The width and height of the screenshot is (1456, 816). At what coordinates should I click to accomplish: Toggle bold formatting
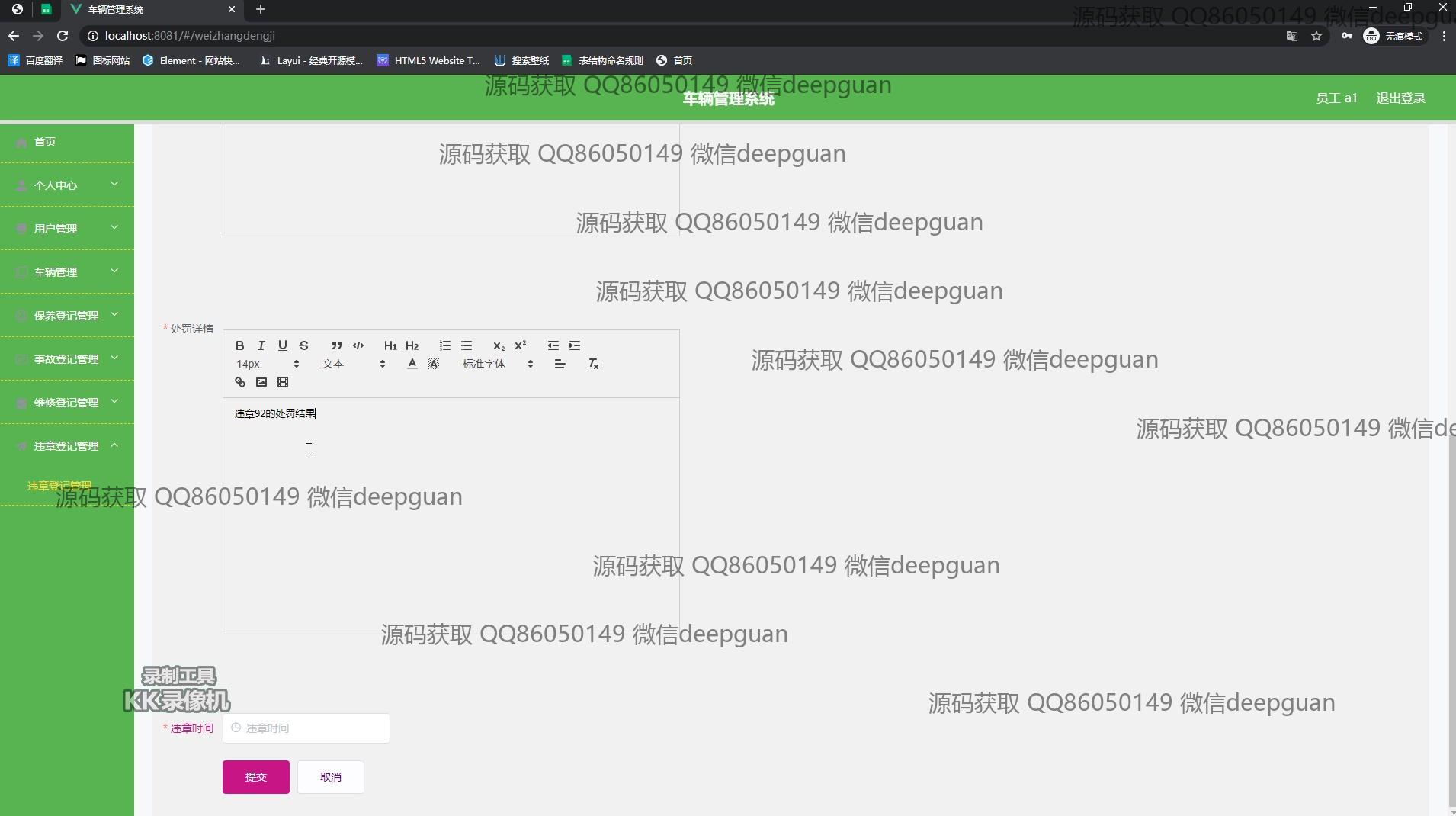[x=240, y=345]
